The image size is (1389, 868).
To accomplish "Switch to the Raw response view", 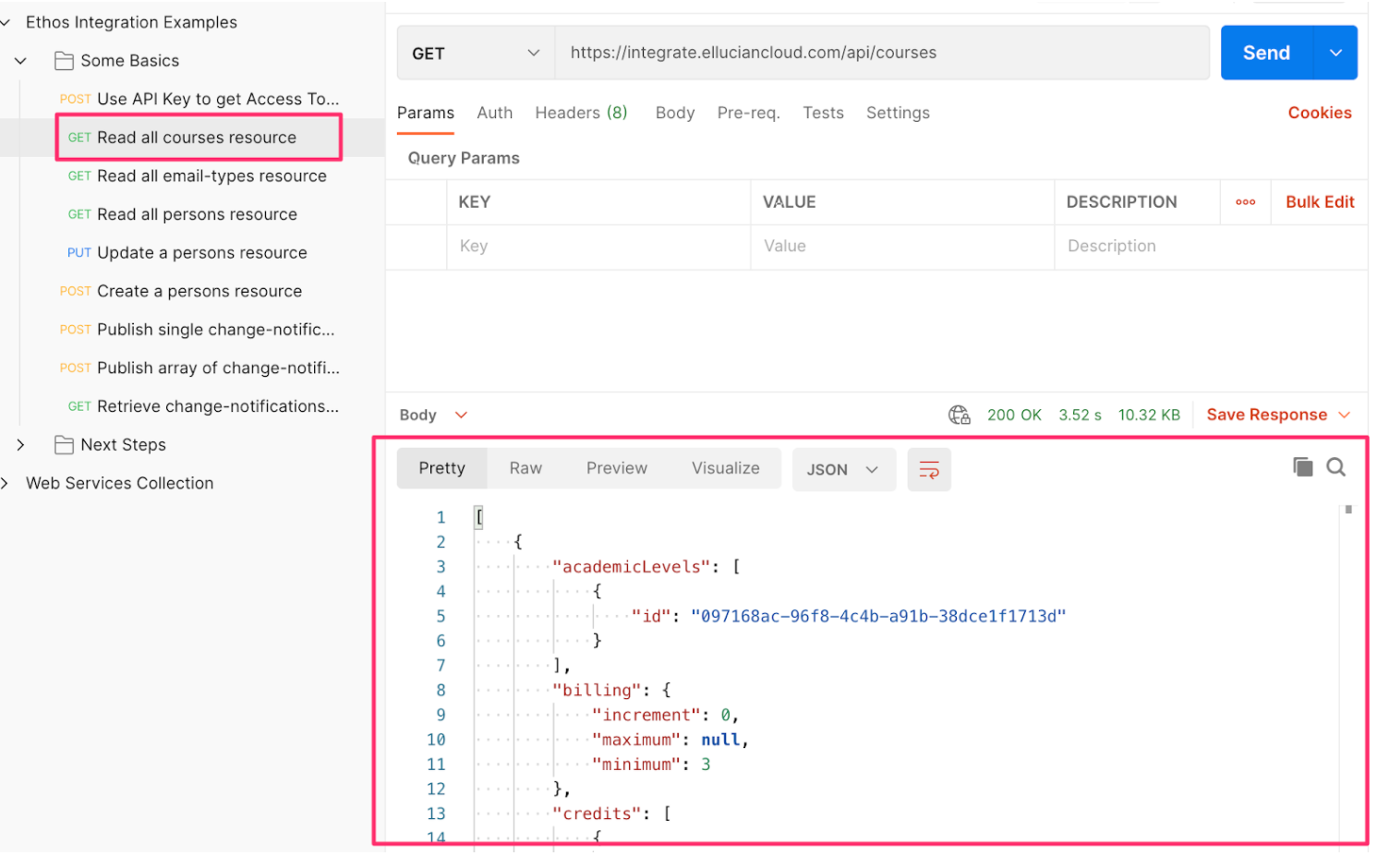I will pyautogui.click(x=525, y=467).
